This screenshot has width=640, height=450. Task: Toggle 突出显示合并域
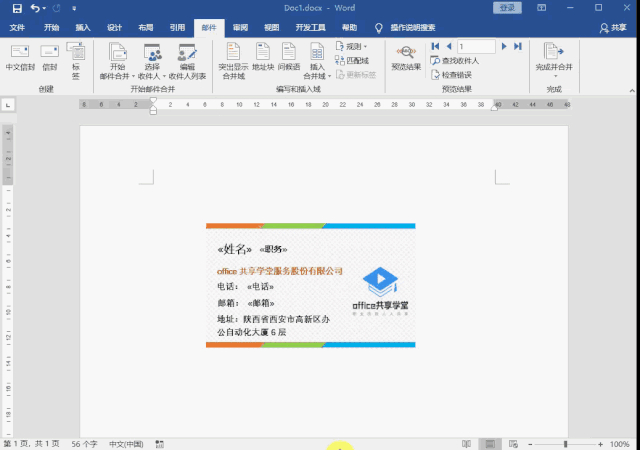[x=233, y=61]
